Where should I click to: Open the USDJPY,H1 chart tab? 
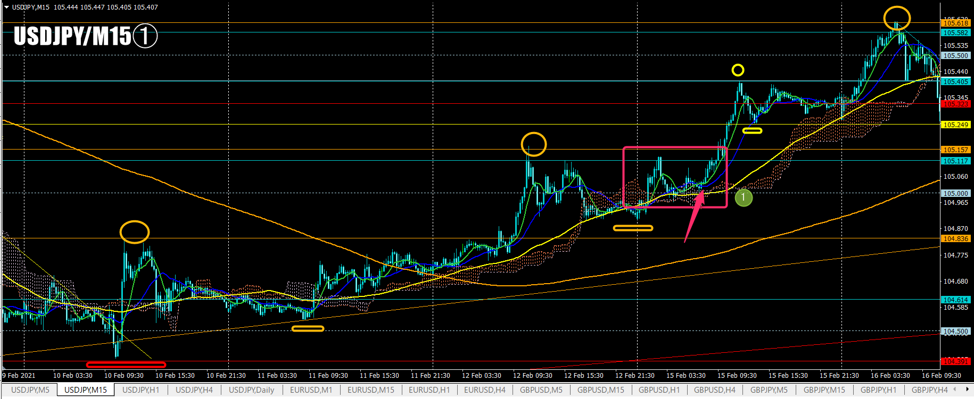point(142,390)
